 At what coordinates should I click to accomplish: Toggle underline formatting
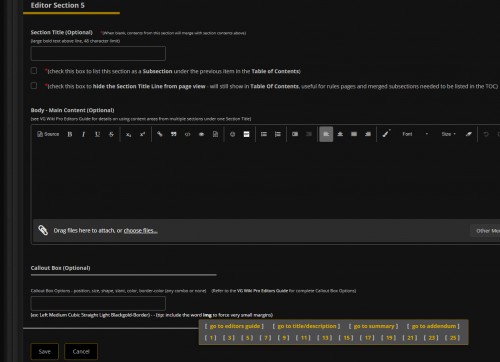click(97, 134)
